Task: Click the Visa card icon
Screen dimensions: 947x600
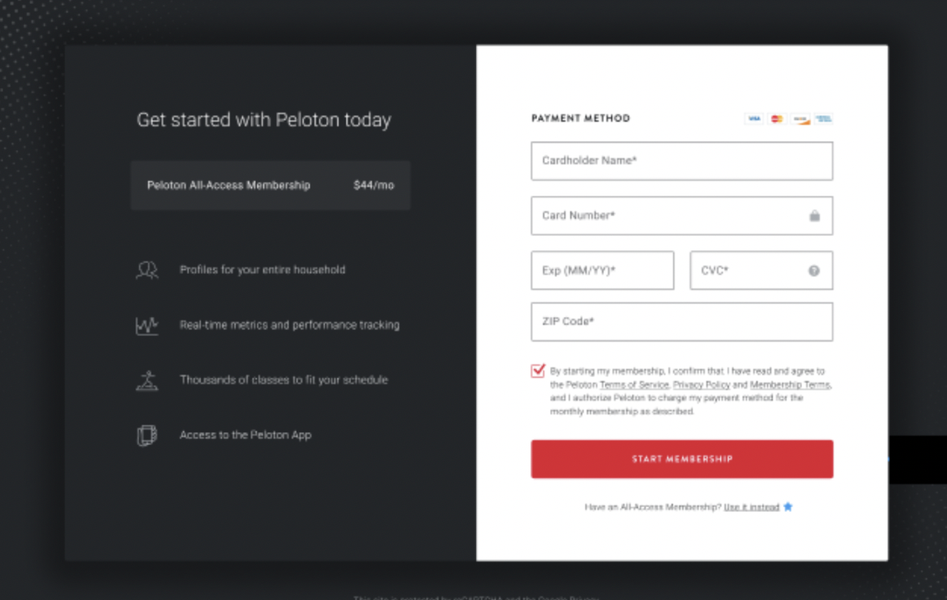Action: (754, 118)
